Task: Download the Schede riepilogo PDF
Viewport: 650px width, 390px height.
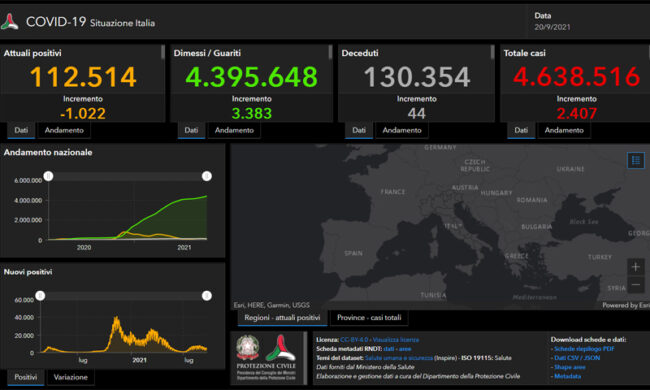Action: 584,349
